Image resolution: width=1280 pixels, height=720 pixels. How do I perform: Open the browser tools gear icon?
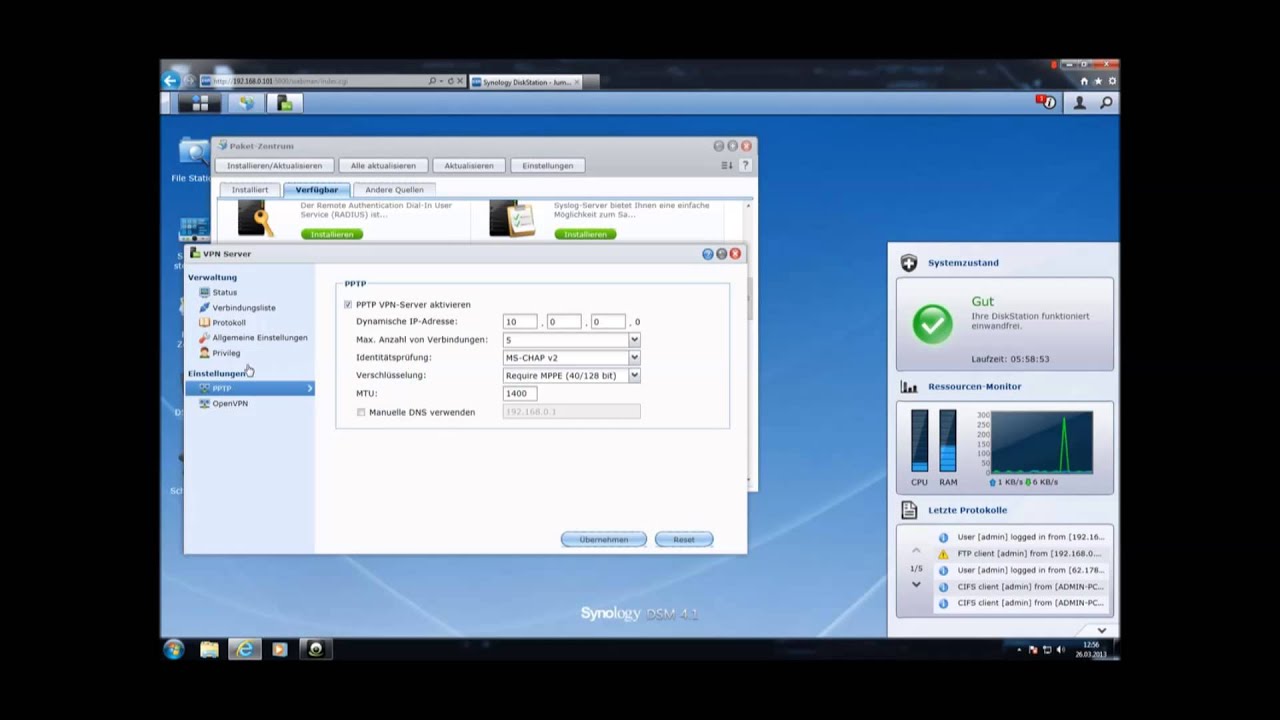[x=1112, y=81]
